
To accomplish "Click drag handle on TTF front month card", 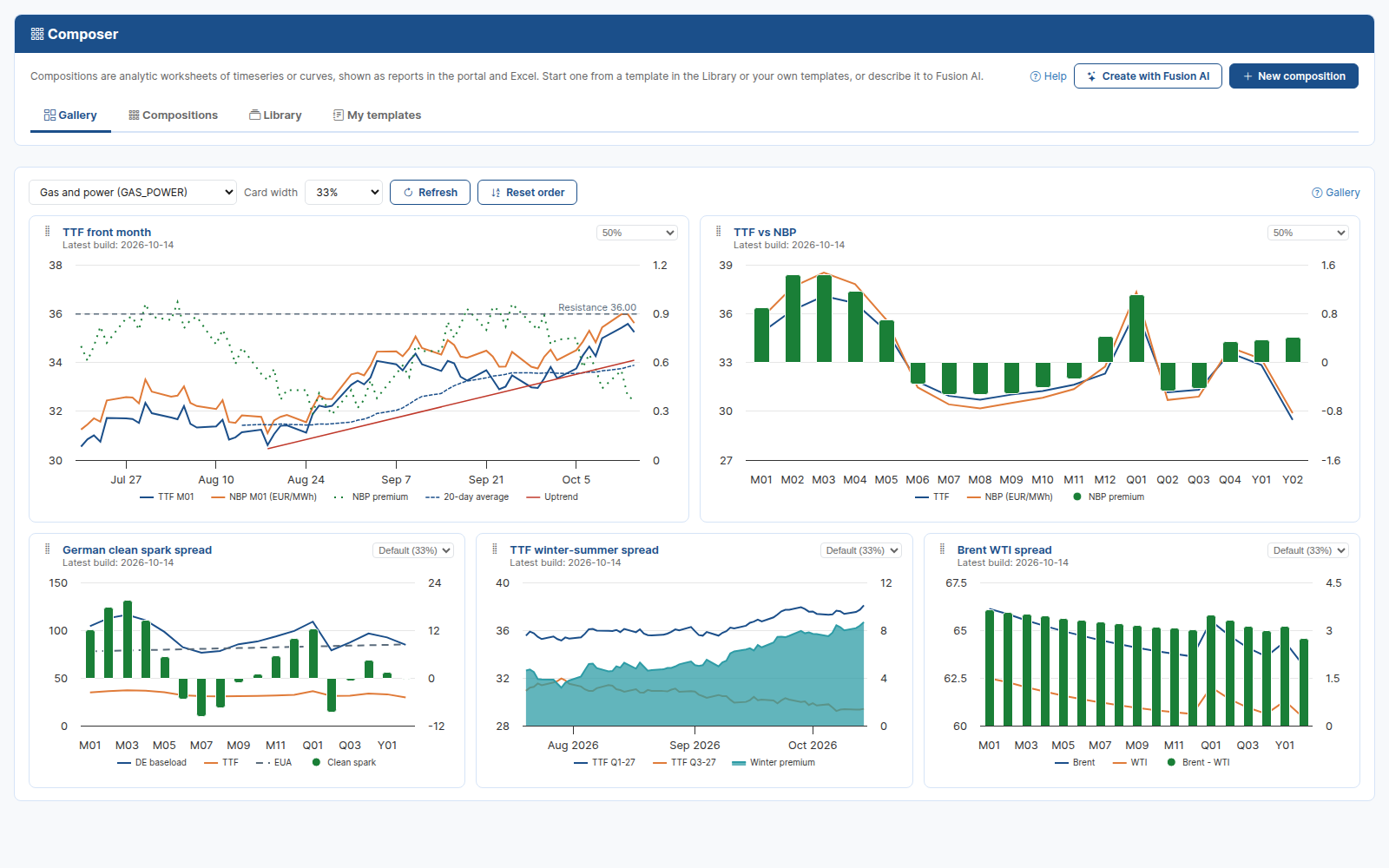I will click(x=48, y=232).
